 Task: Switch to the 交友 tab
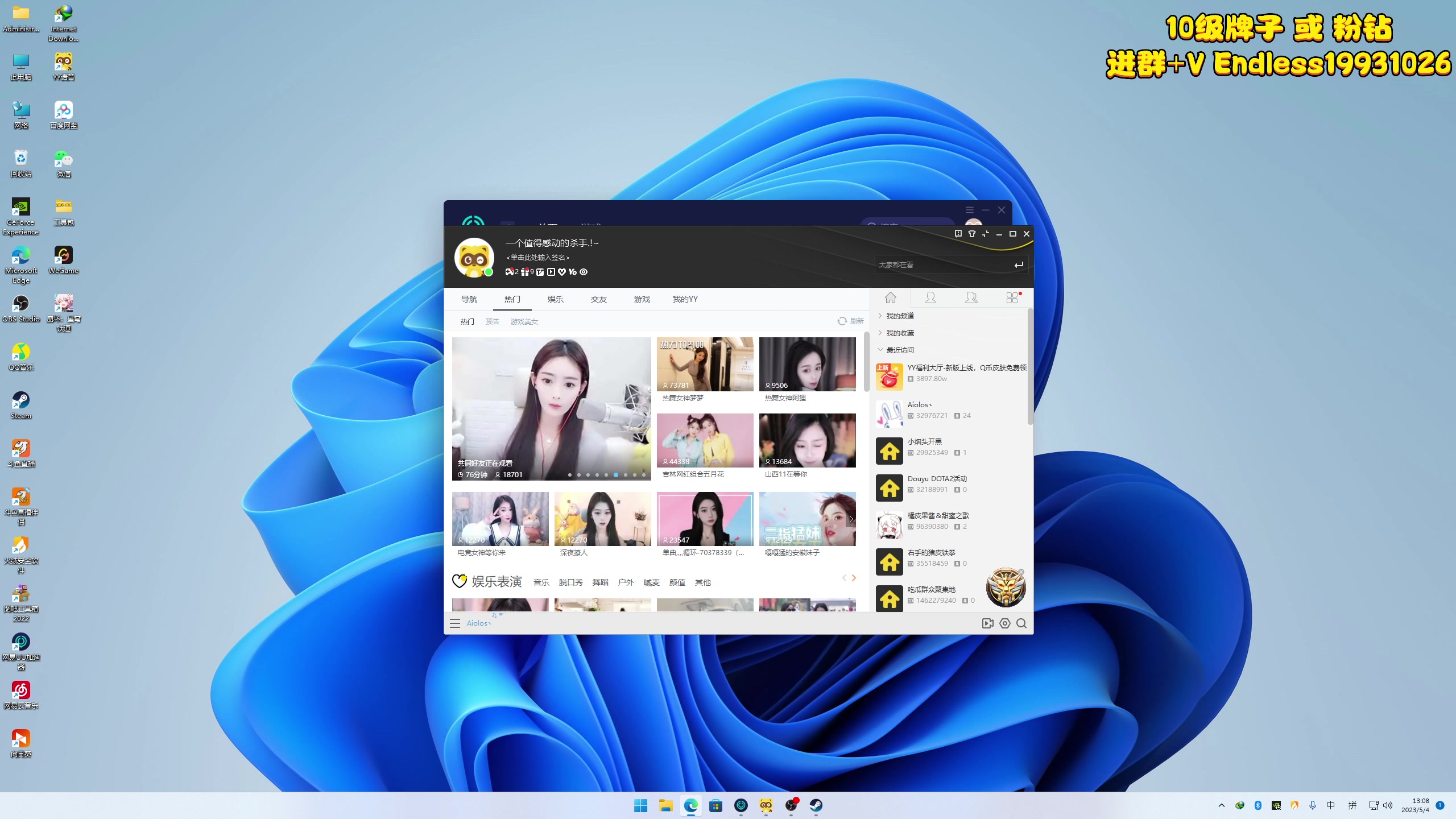tap(599, 299)
